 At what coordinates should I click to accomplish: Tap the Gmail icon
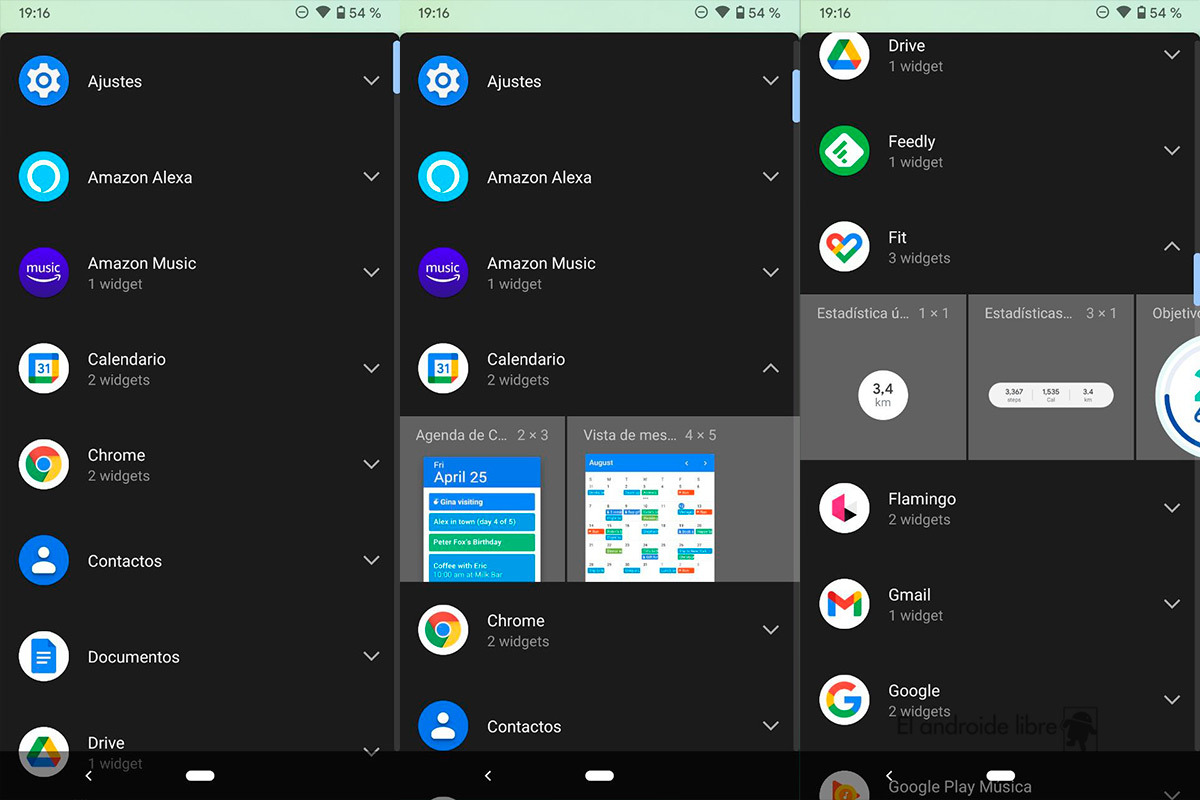coord(844,605)
